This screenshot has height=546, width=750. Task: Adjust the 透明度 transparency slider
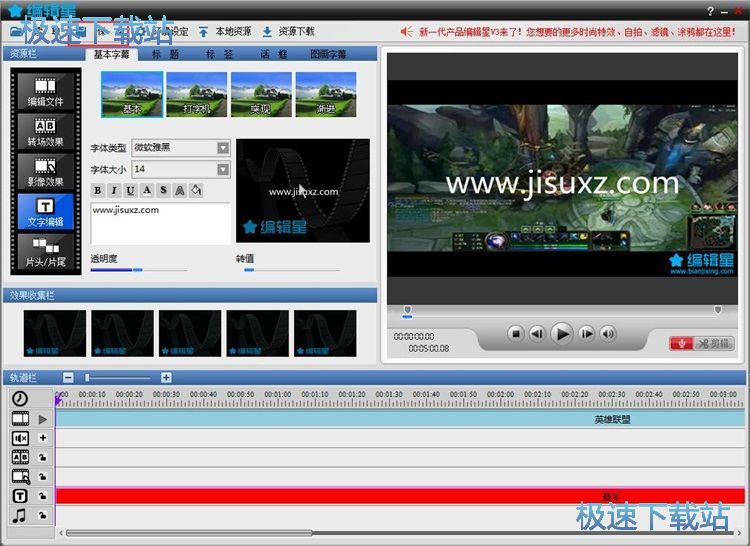point(138,270)
